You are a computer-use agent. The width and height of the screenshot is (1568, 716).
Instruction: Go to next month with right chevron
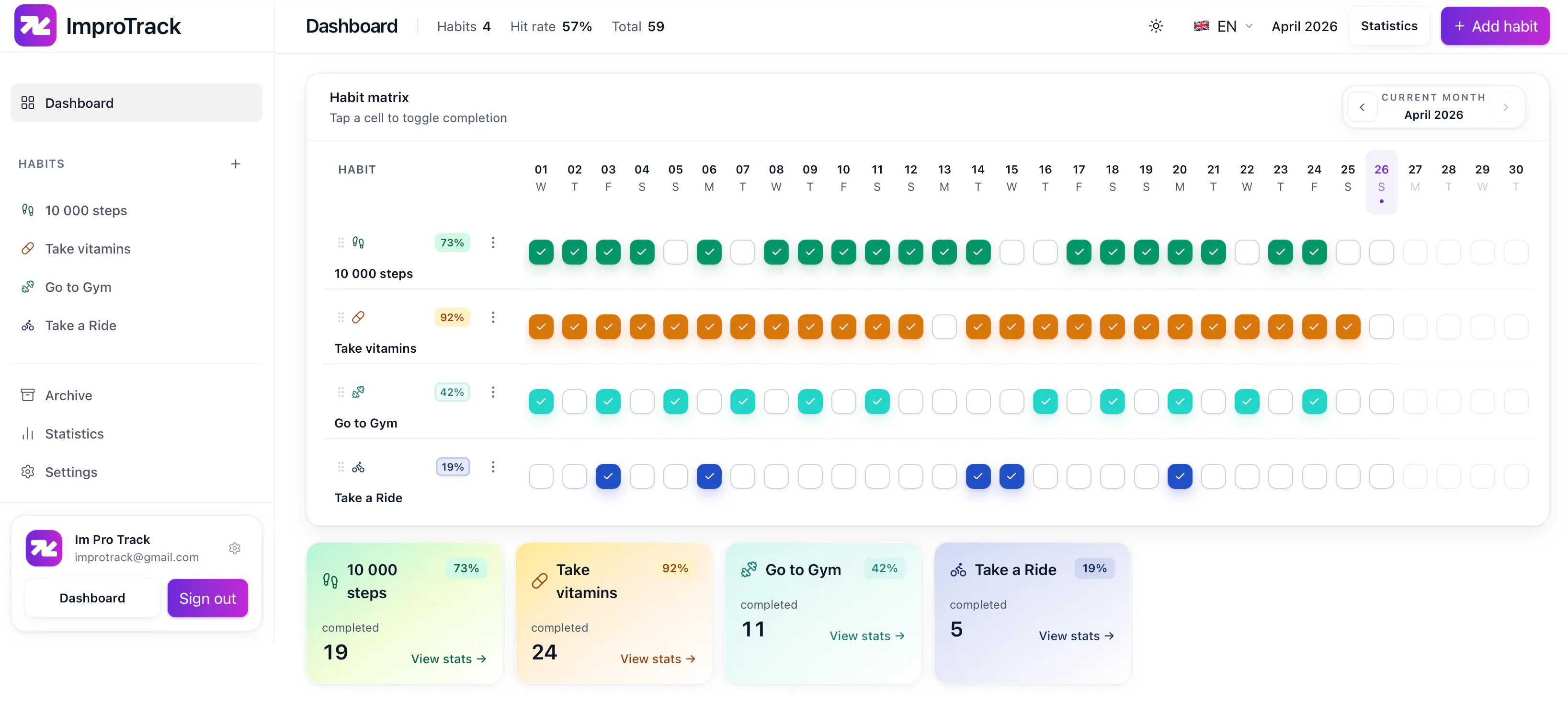click(1505, 107)
